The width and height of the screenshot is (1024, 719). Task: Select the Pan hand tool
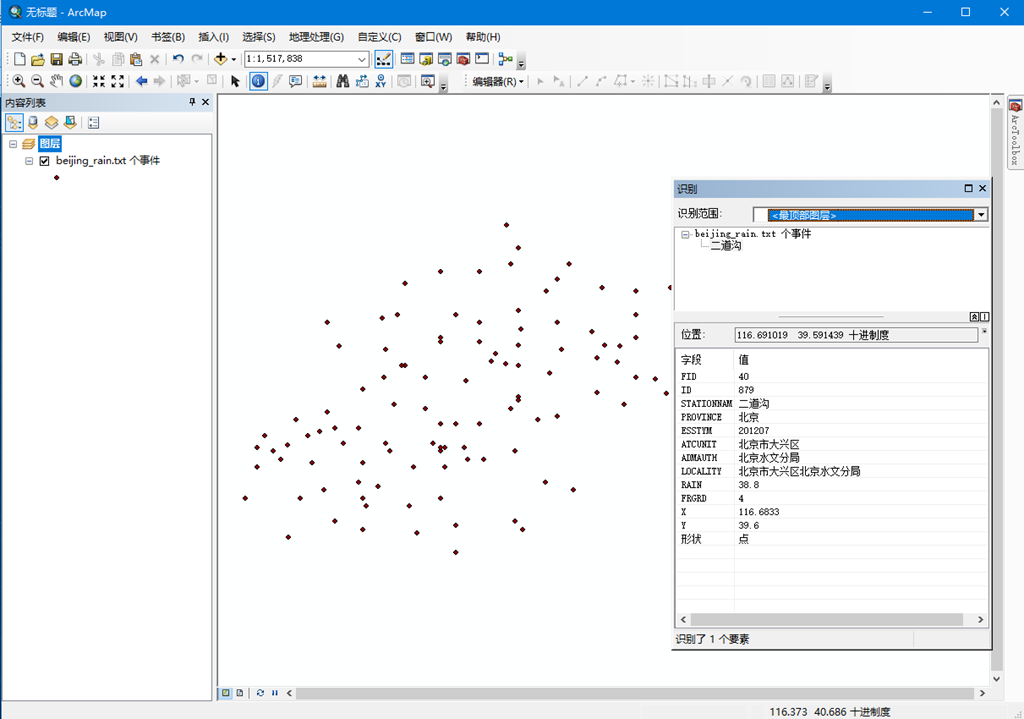(57, 81)
